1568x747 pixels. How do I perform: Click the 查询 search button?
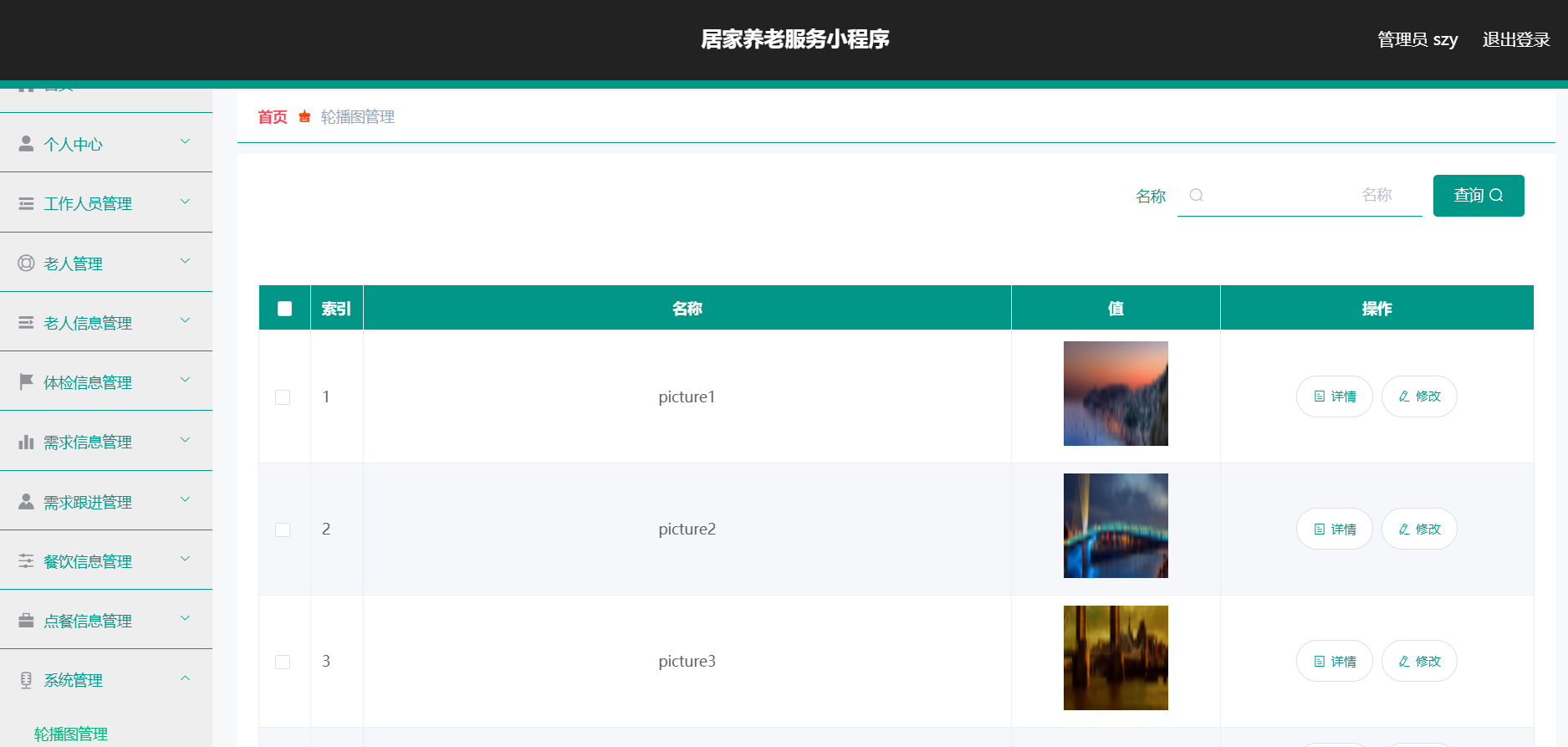point(1478,196)
